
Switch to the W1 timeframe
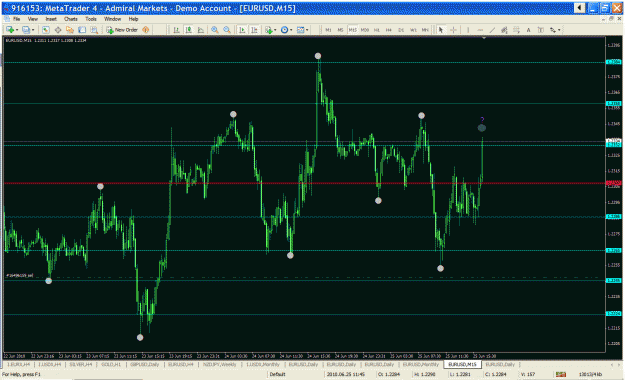tap(413, 30)
